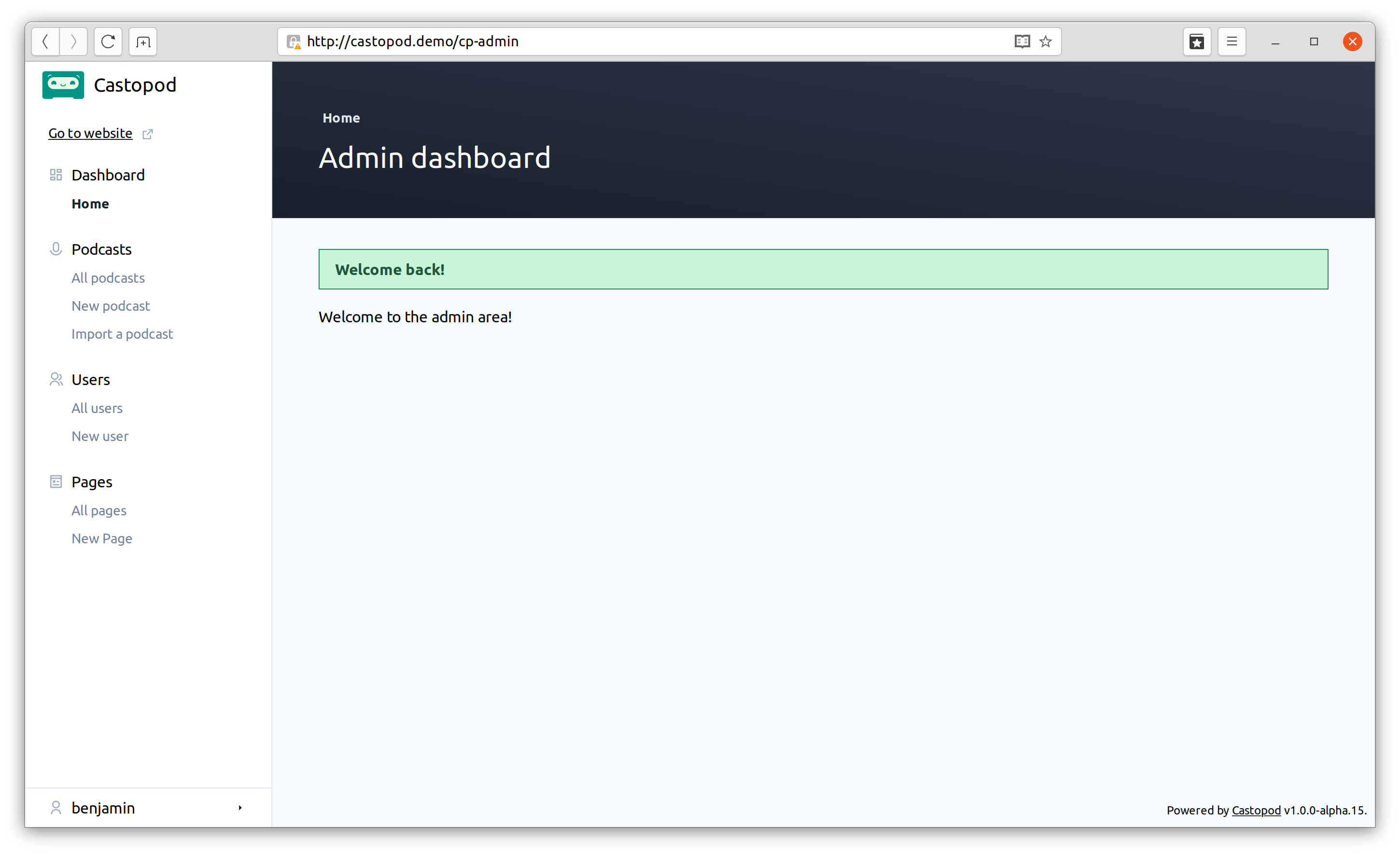This screenshot has height=855, width=1400.
Task: Click the Users section heading
Action: [91, 379]
